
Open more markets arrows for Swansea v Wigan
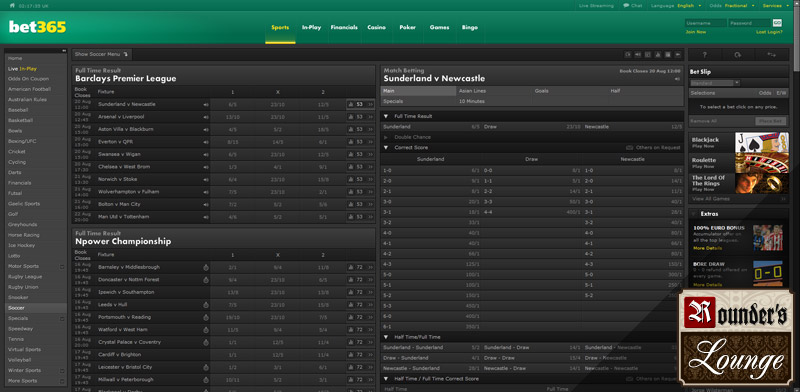click(370, 154)
